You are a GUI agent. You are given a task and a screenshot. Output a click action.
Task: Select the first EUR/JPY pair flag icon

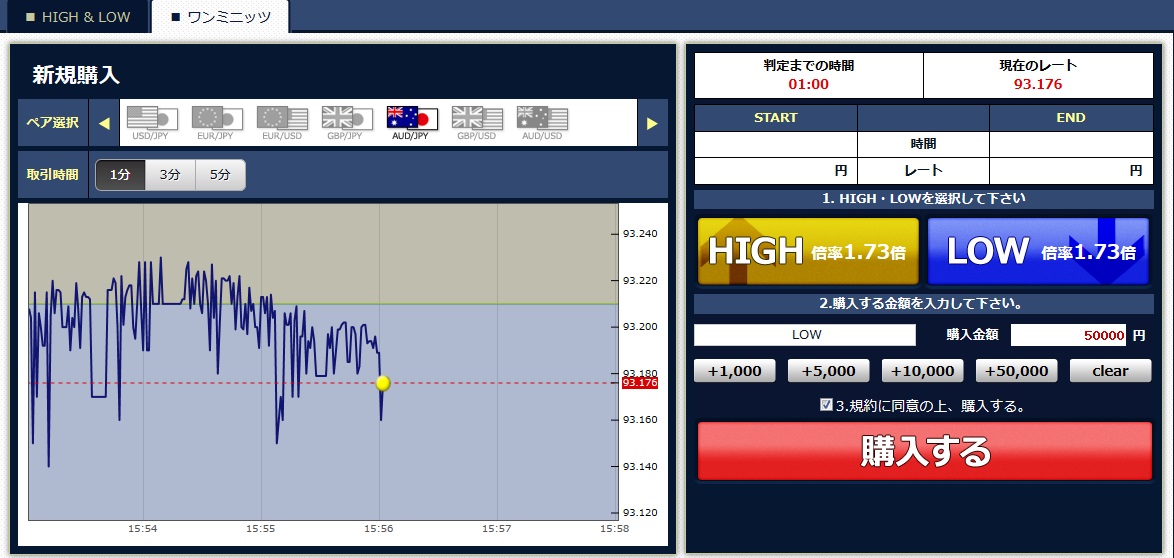pos(217,118)
